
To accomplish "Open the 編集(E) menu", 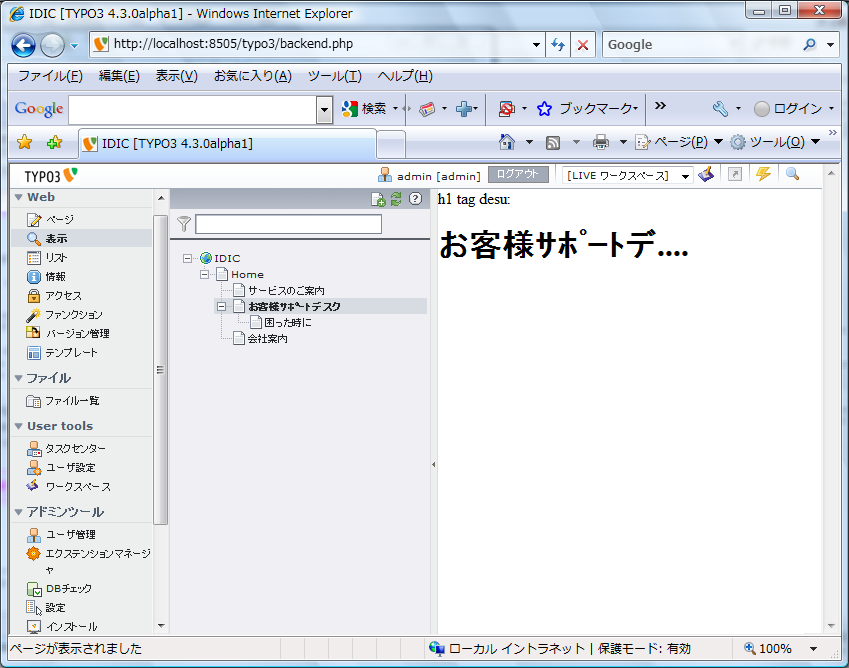I will 119,76.
